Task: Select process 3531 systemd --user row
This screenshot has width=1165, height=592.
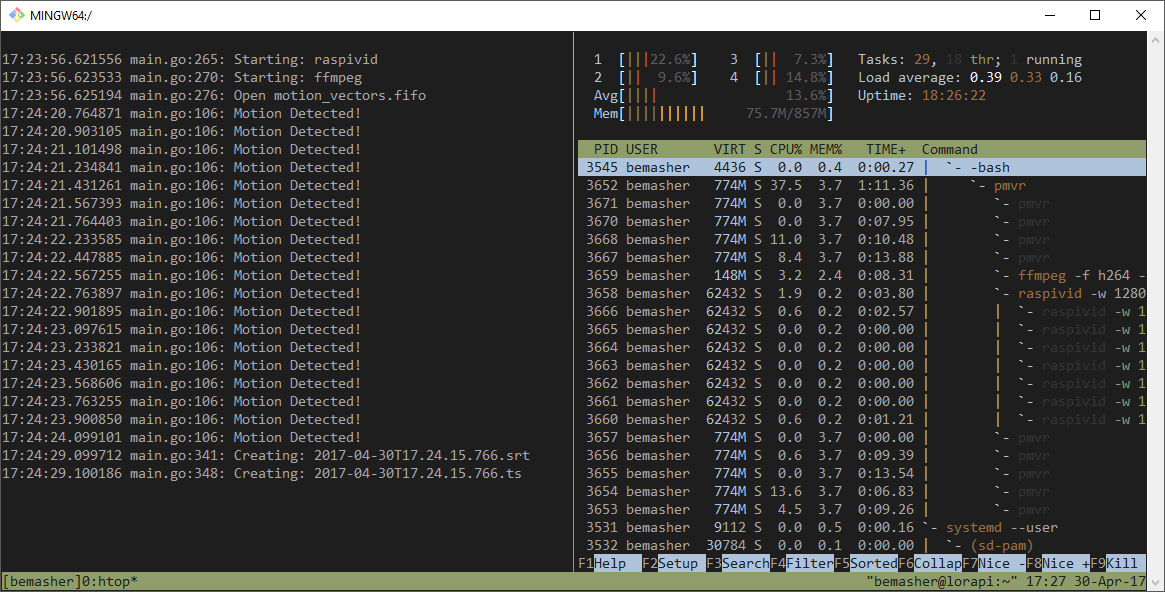Action: (x=862, y=527)
